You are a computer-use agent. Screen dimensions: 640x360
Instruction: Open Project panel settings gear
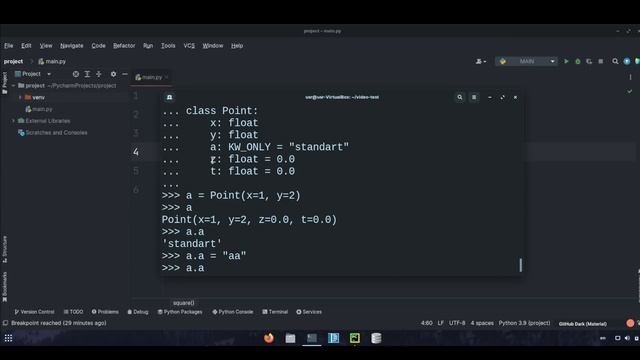click(113, 74)
